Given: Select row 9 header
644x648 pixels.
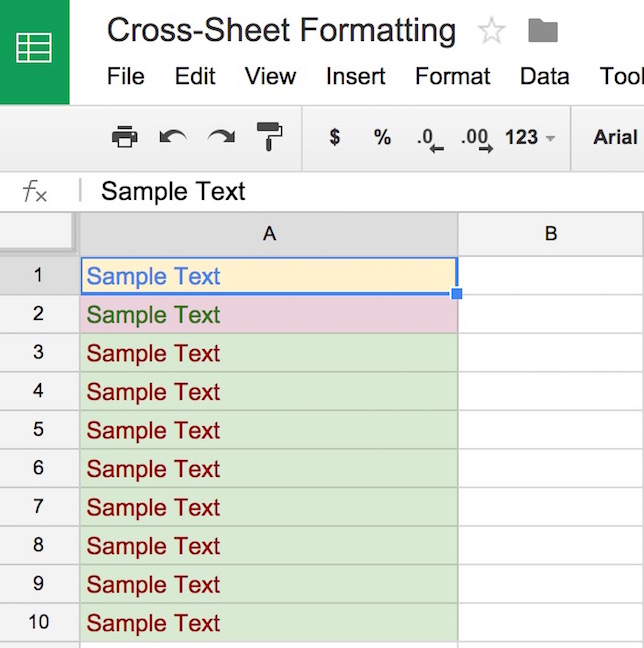Looking at the screenshot, I should (x=39, y=583).
